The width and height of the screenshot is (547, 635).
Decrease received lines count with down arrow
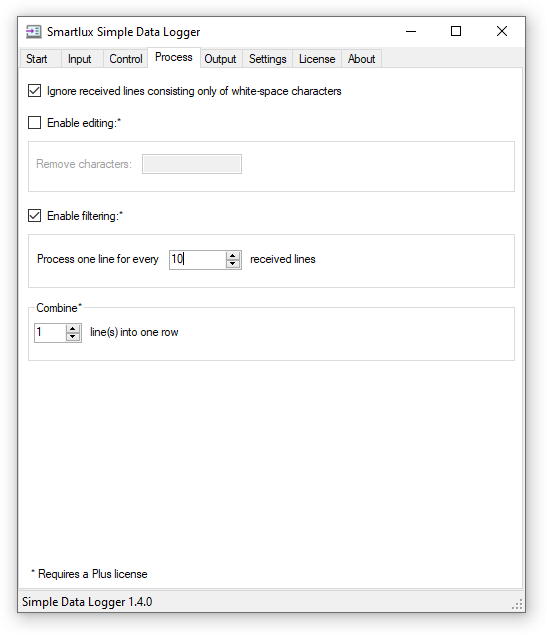(233, 264)
